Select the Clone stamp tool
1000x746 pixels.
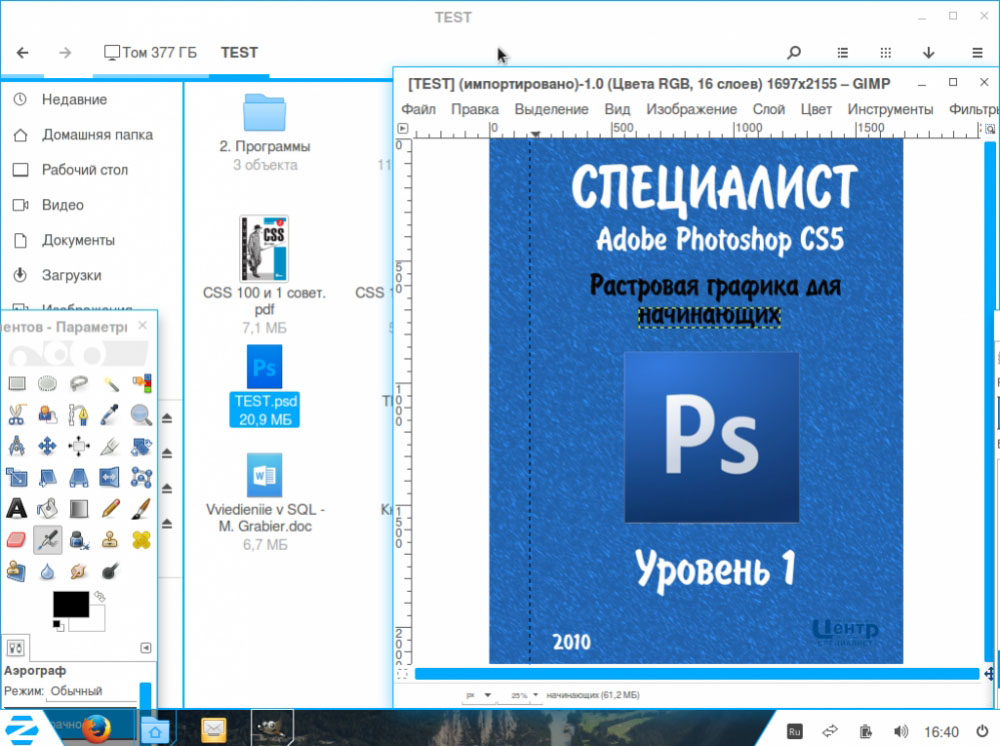point(110,540)
